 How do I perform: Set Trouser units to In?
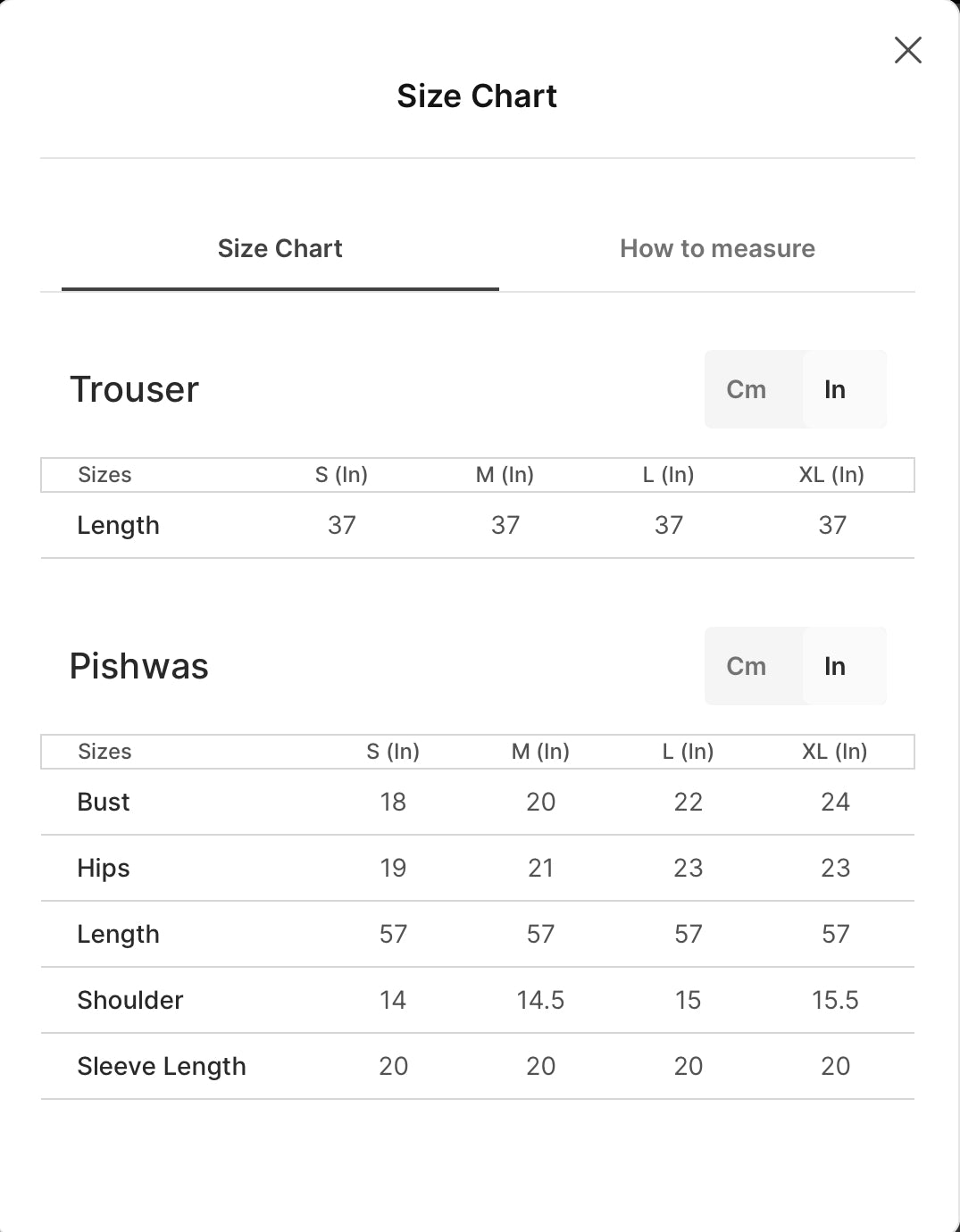(835, 389)
